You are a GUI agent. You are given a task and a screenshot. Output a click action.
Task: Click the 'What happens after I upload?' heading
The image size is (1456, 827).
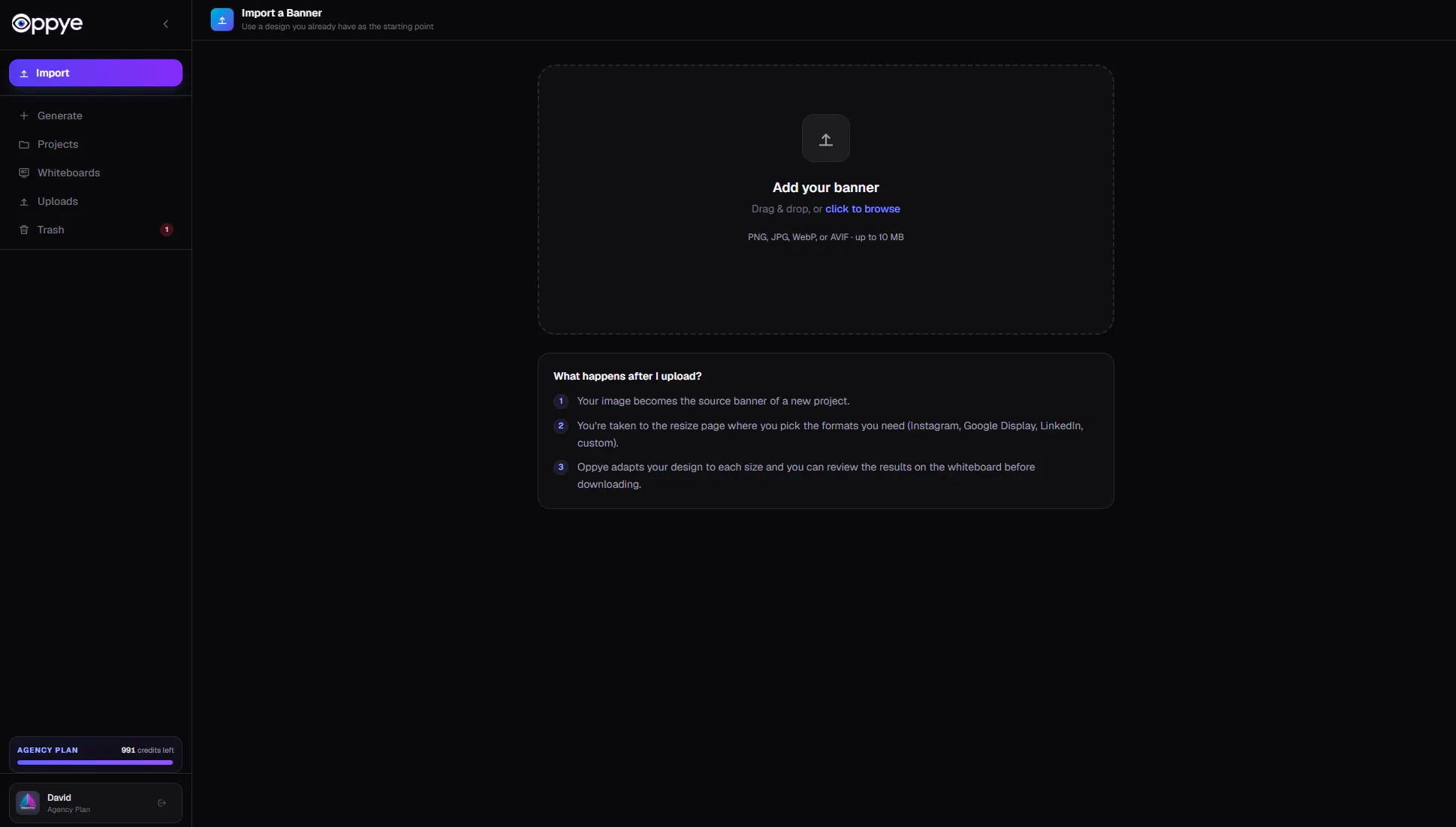coord(627,376)
